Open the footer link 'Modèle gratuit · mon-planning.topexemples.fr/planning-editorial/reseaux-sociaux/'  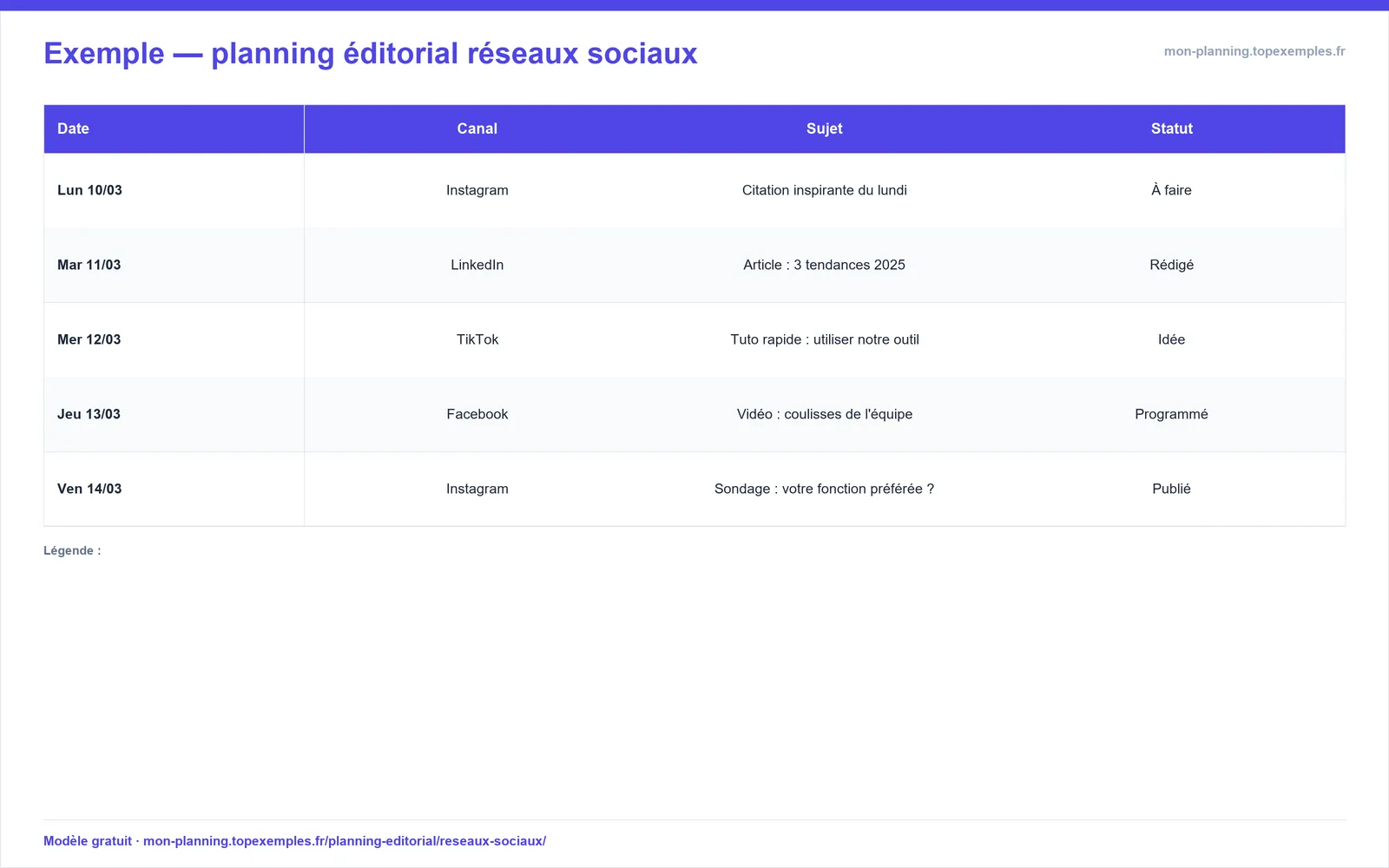(294, 841)
